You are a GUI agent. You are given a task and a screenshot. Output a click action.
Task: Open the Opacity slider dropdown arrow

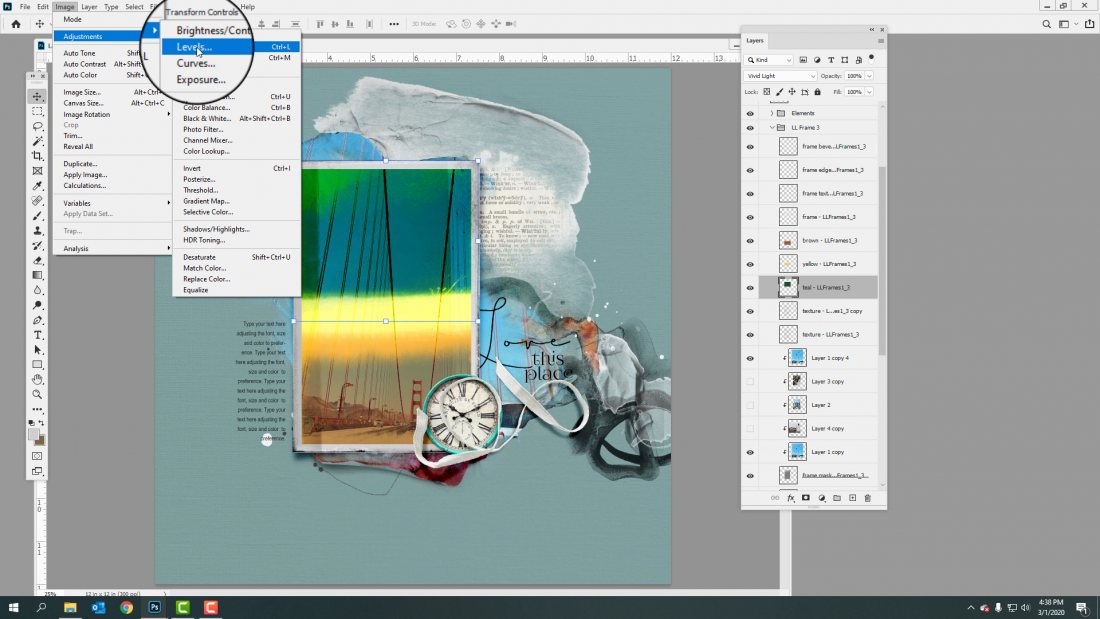(869, 76)
